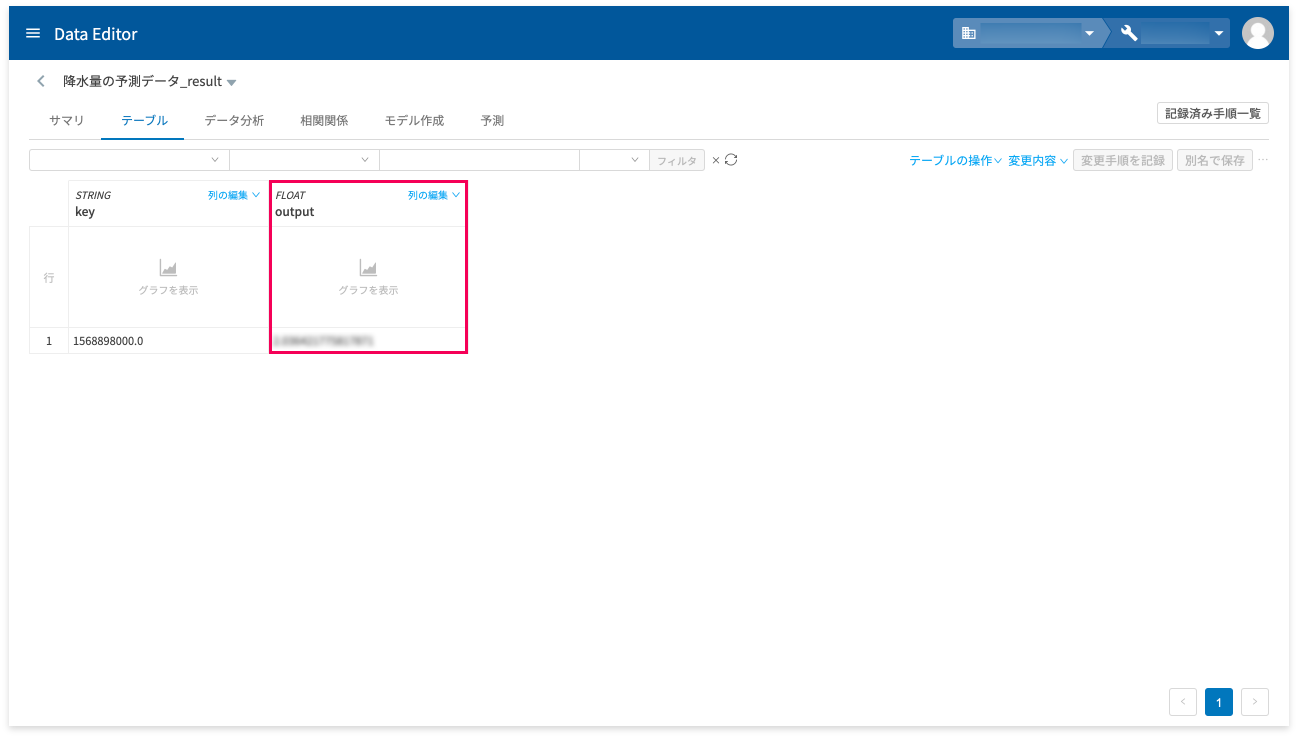Click row number 1 cell
This screenshot has height=738, width=1298.
pos(49,341)
